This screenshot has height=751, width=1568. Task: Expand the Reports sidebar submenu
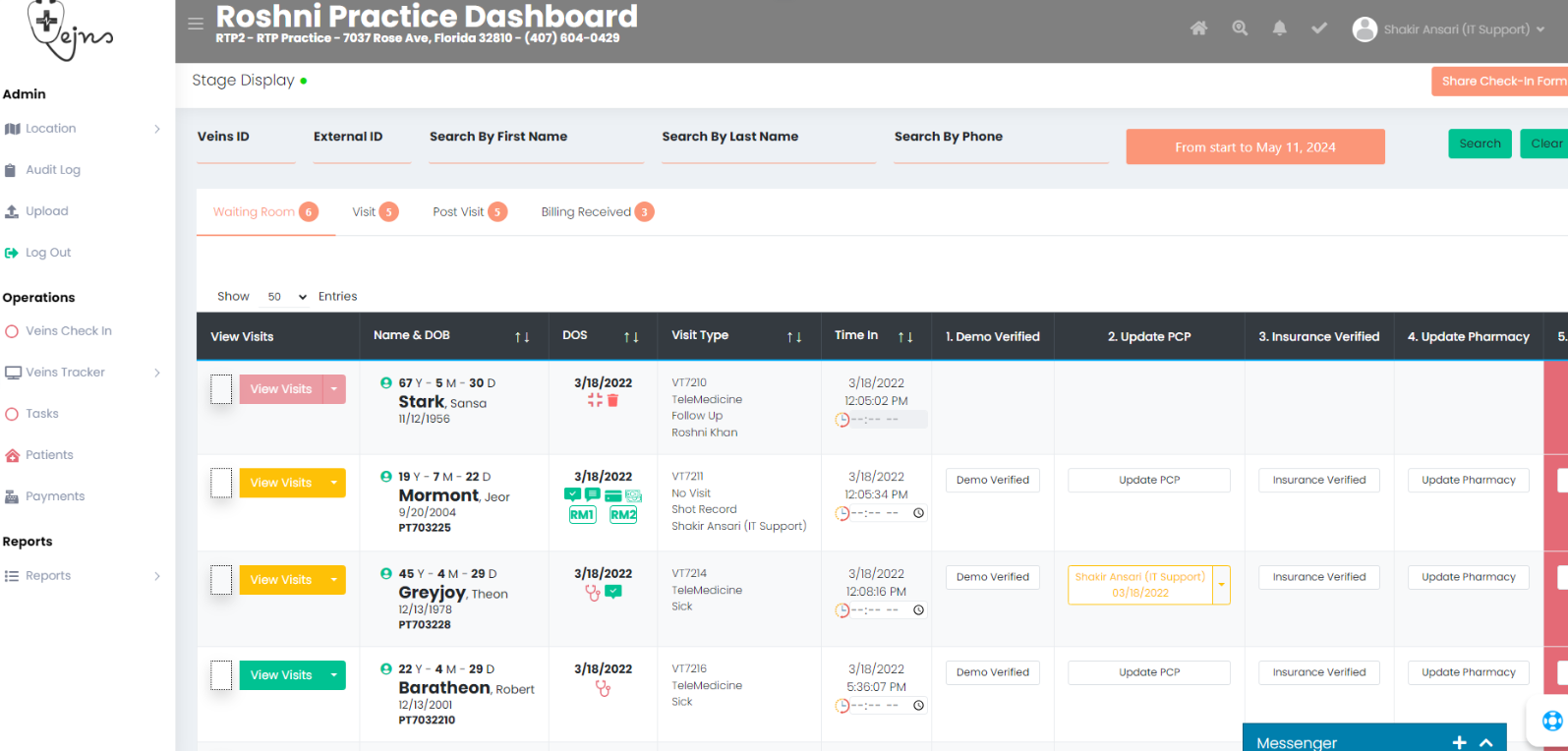tap(157, 576)
